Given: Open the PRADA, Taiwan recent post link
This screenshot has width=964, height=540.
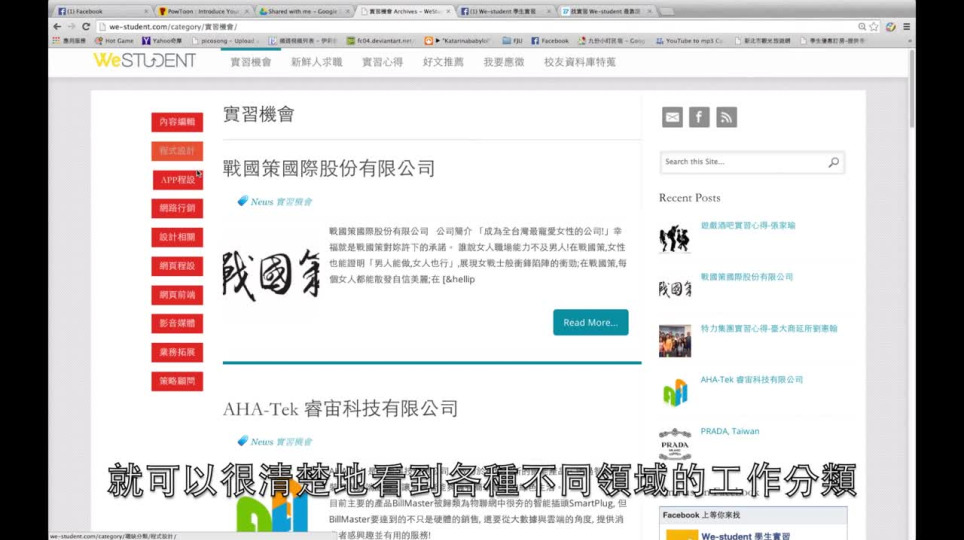Looking at the screenshot, I should point(729,431).
